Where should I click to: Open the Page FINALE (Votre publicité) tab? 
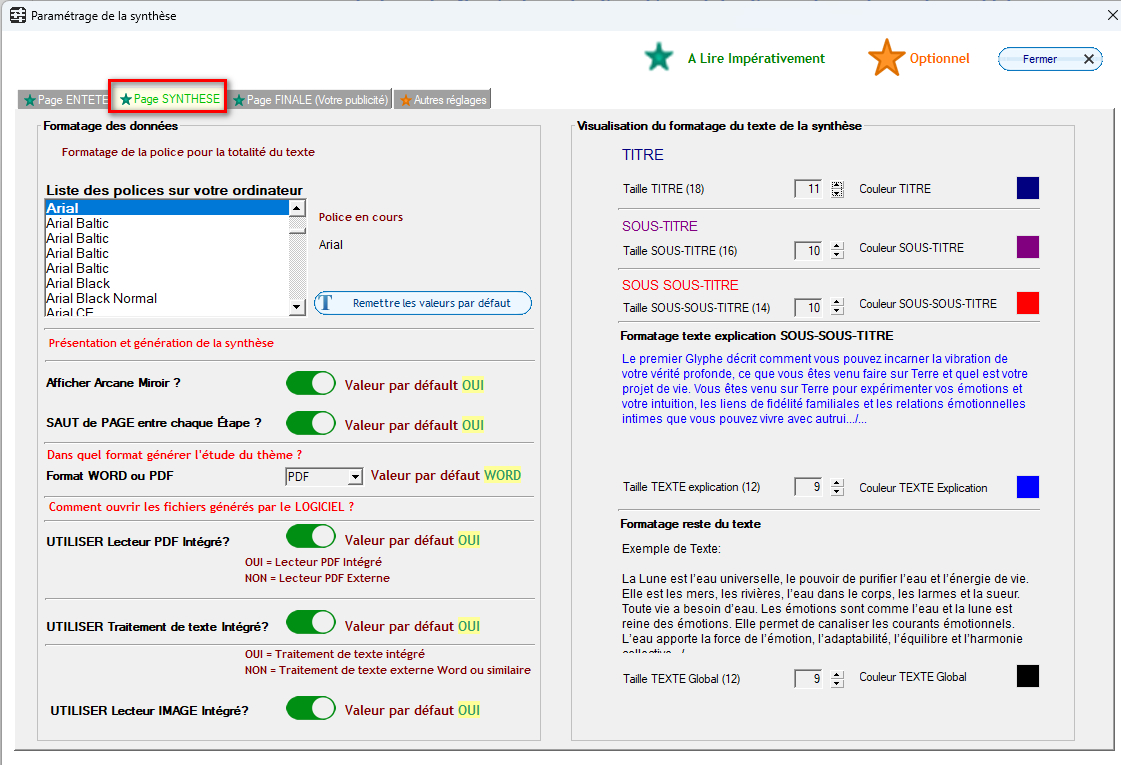pos(310,100)
